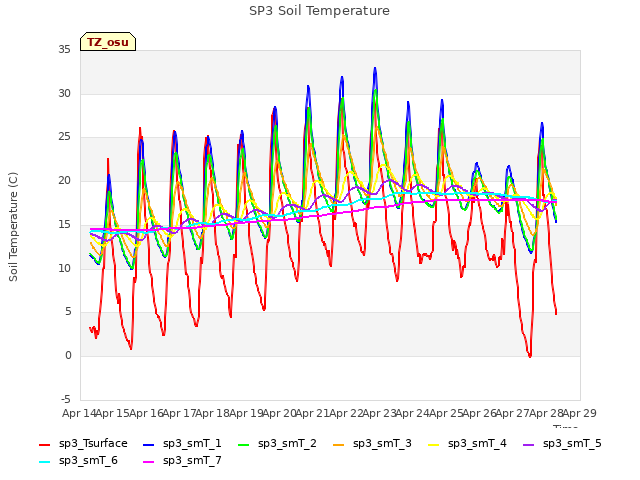
Task: Toggle the sp3_smT_7 legend entry
Action: 182,460
